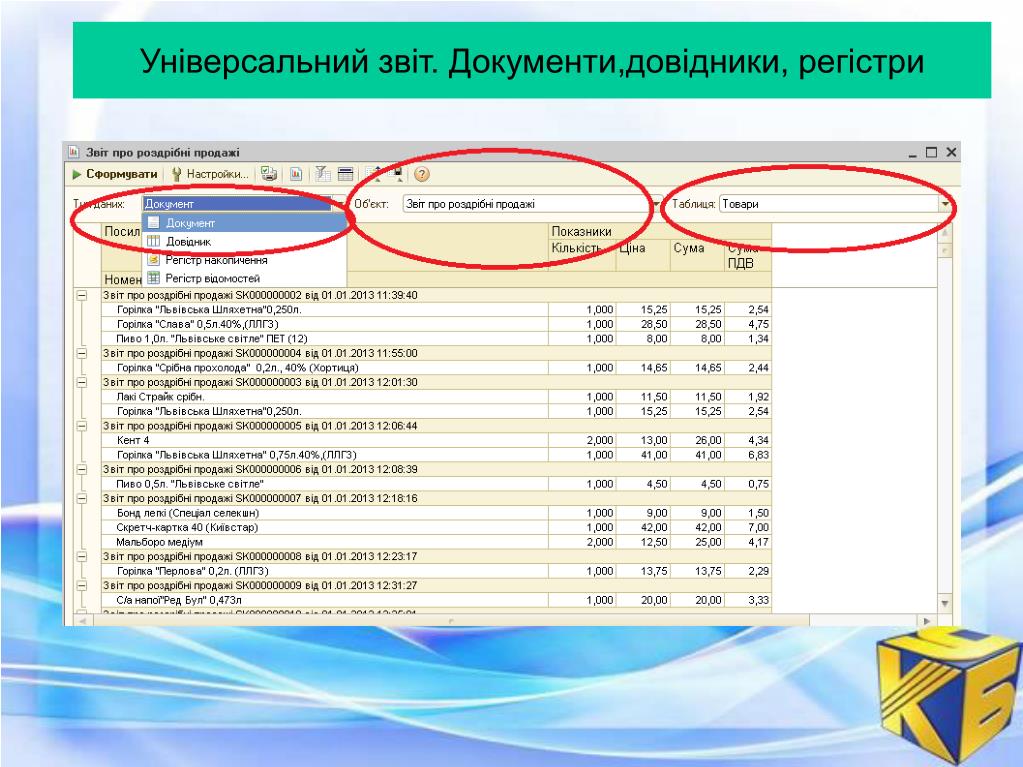
Task: Click the horizontal scrollbar right arrow
Action: [927, 621]
